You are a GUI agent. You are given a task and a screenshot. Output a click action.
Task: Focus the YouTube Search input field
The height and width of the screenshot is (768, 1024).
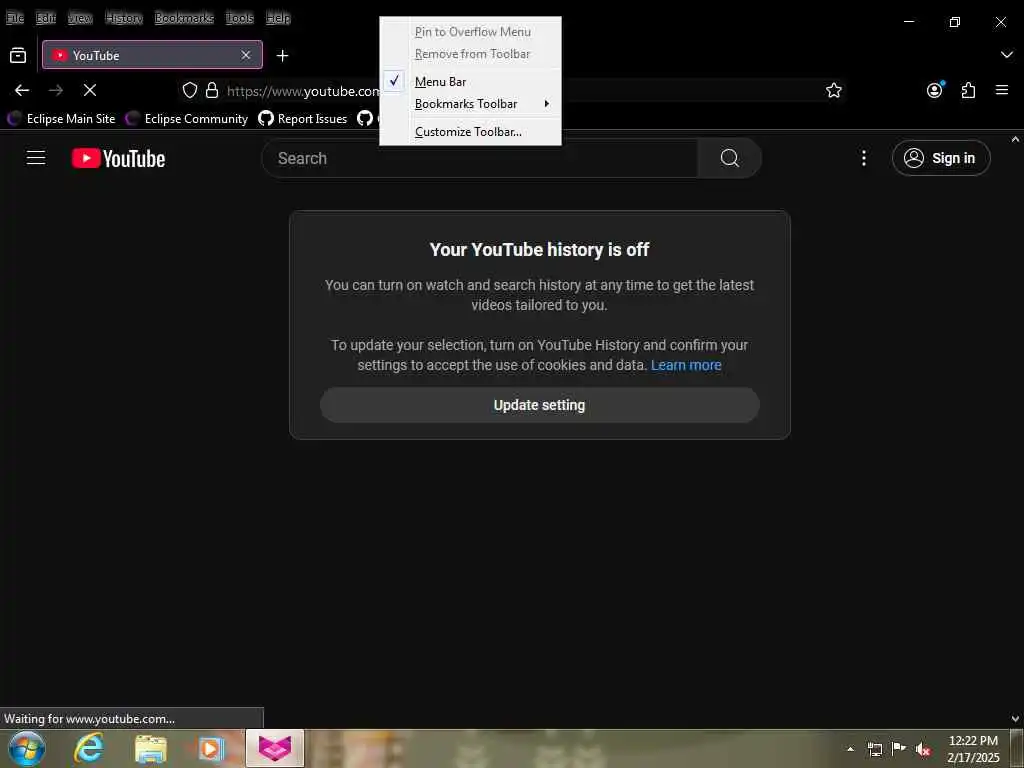480,158
